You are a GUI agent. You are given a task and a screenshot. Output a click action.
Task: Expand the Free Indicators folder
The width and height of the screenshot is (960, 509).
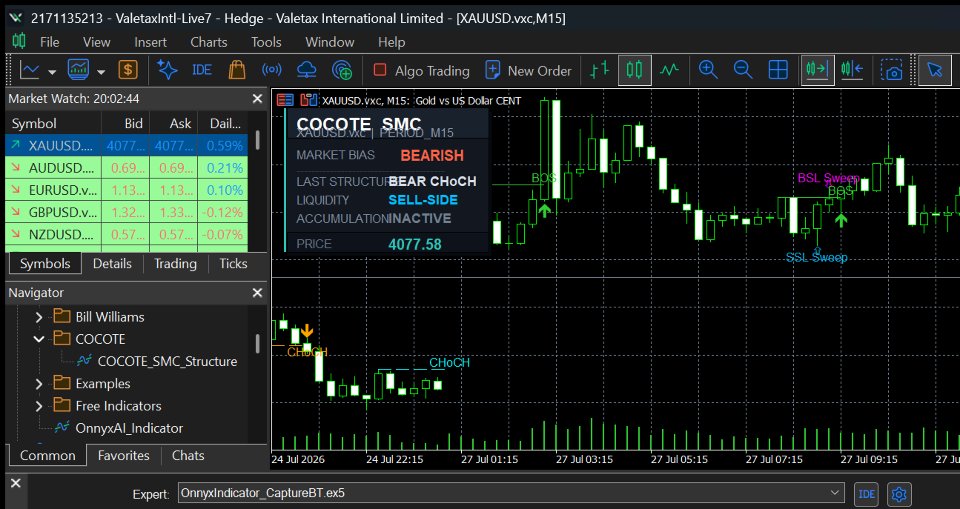pos(39,406)
